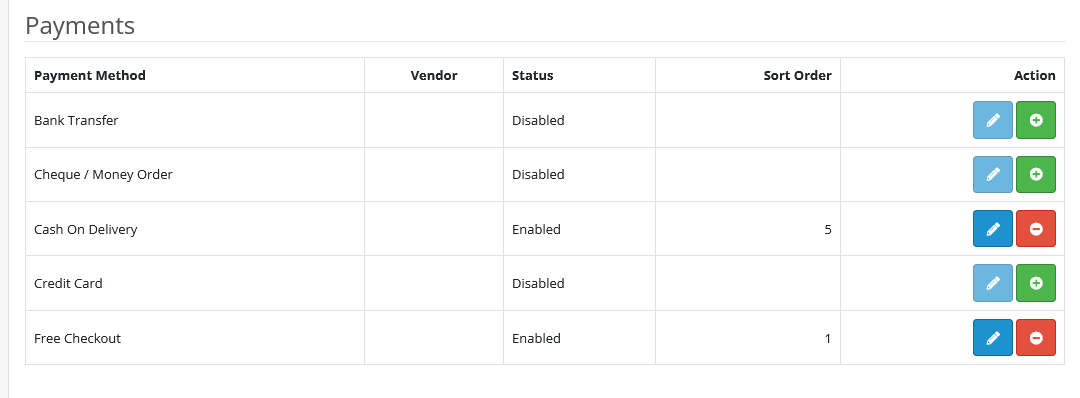
Task: Click the Action column header
Action: pos(1035,76)
